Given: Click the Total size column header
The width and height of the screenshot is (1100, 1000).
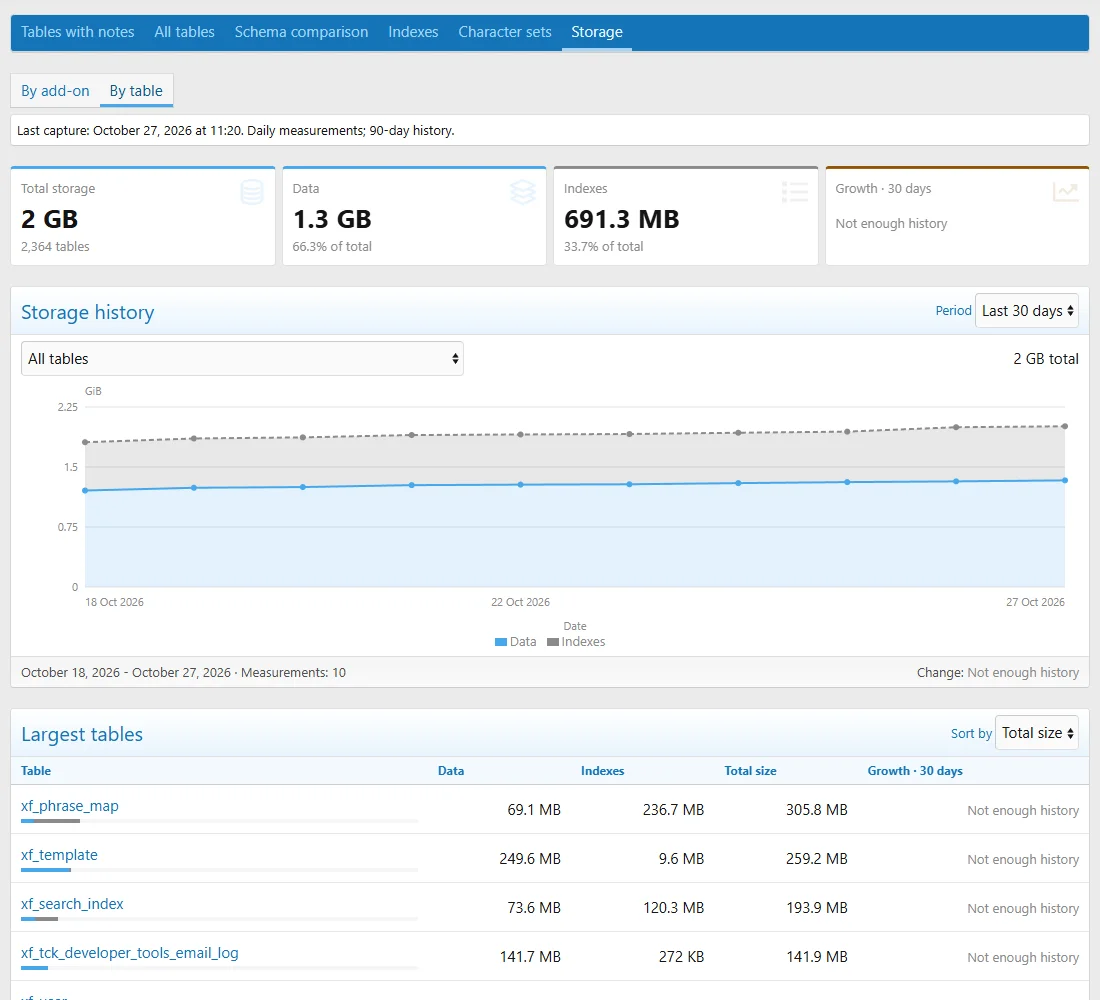Looking at the screenshot, I should click(x=751, y=771).
